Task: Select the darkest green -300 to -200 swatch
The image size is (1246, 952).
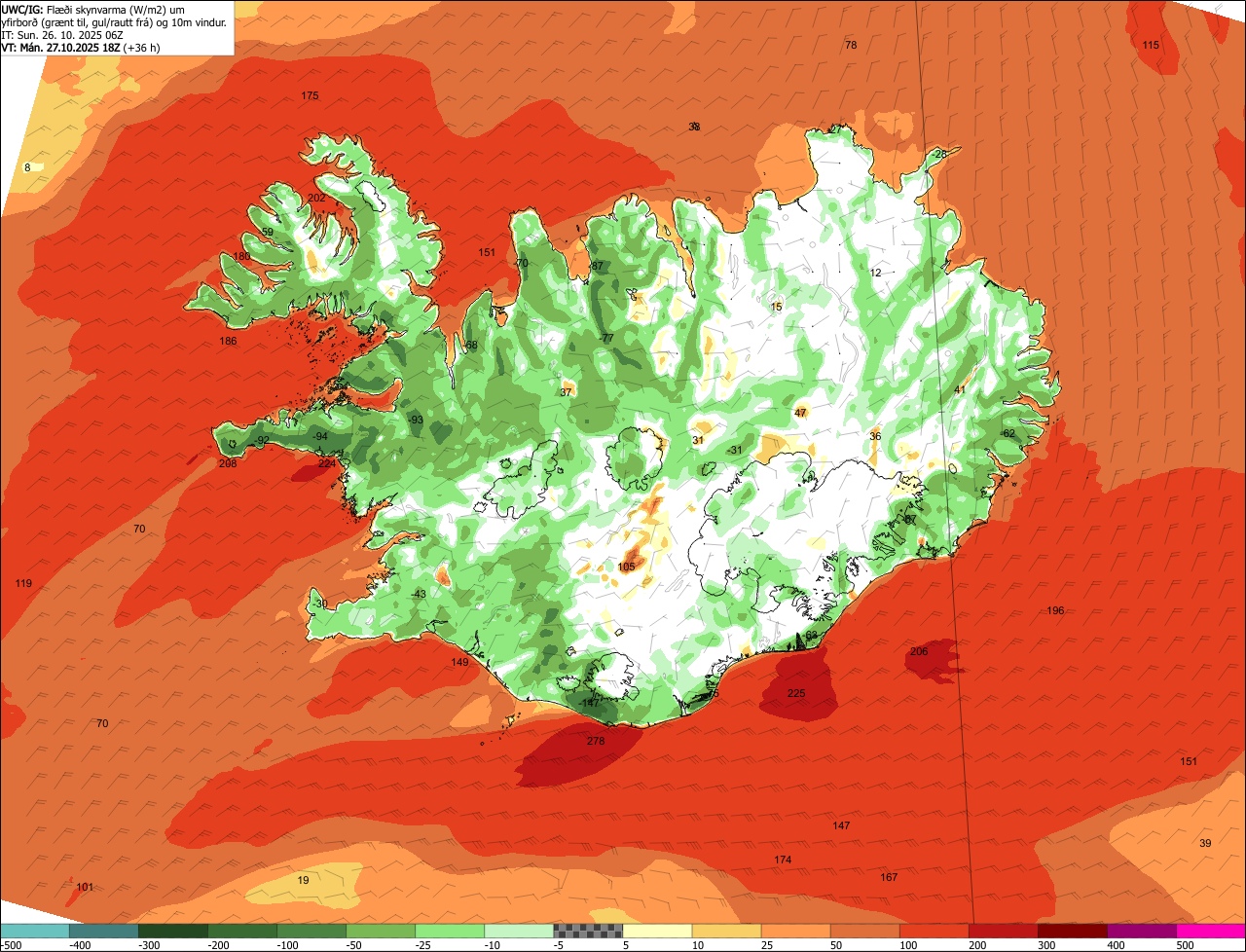Action: pos(172,931)
